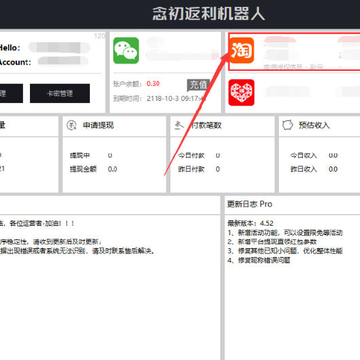Click the announcement line ending 加油!!!

37,223
